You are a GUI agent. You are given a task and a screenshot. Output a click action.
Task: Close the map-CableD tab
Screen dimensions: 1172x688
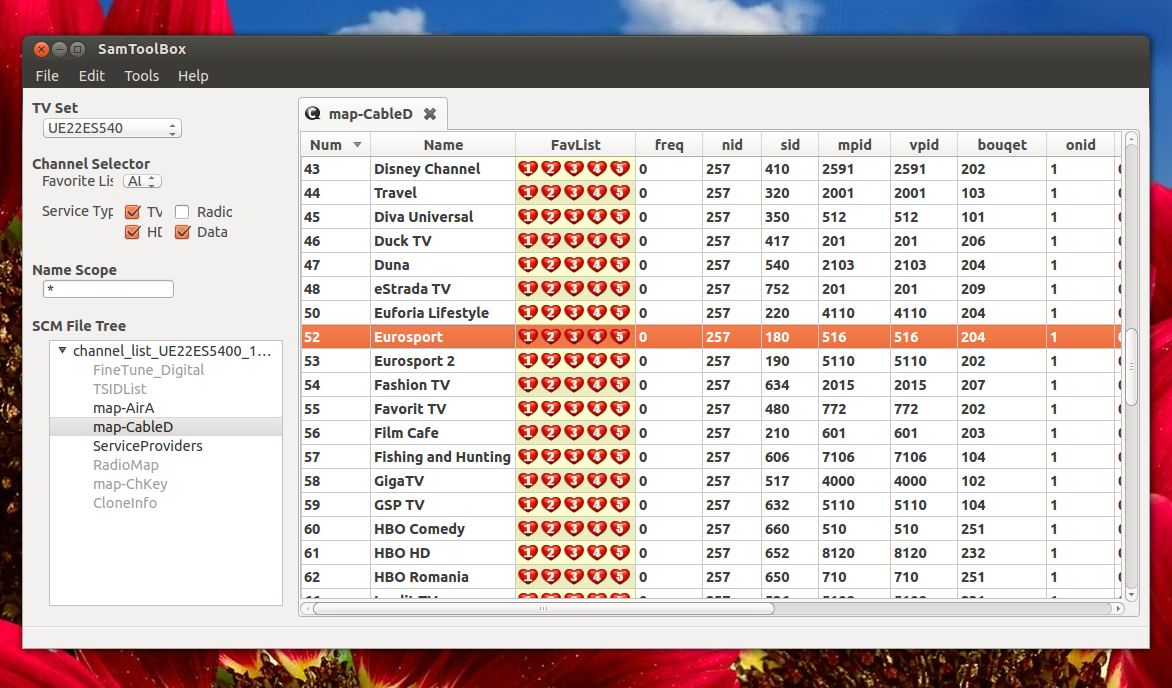(x=430, y=113)
